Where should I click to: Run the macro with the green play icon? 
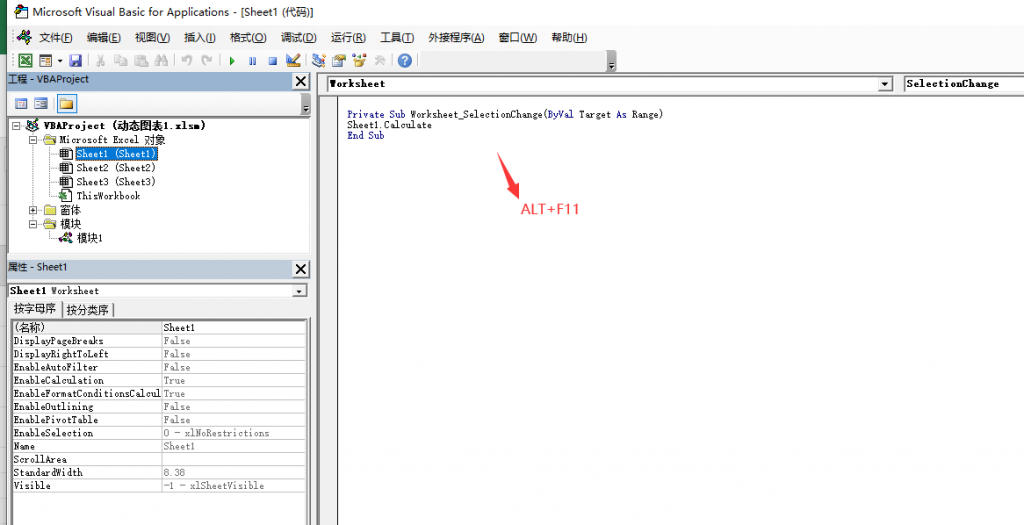tap(232, 60)
